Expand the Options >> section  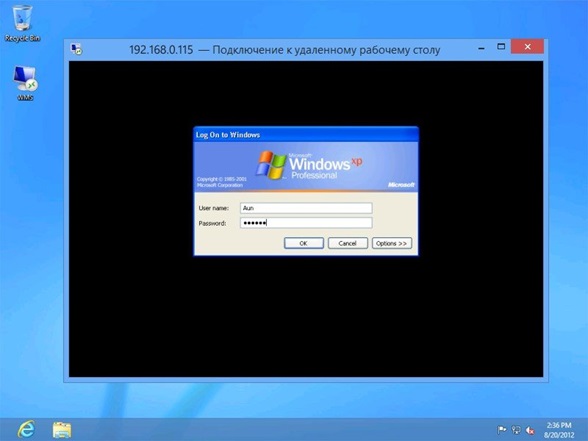point(392,243)
